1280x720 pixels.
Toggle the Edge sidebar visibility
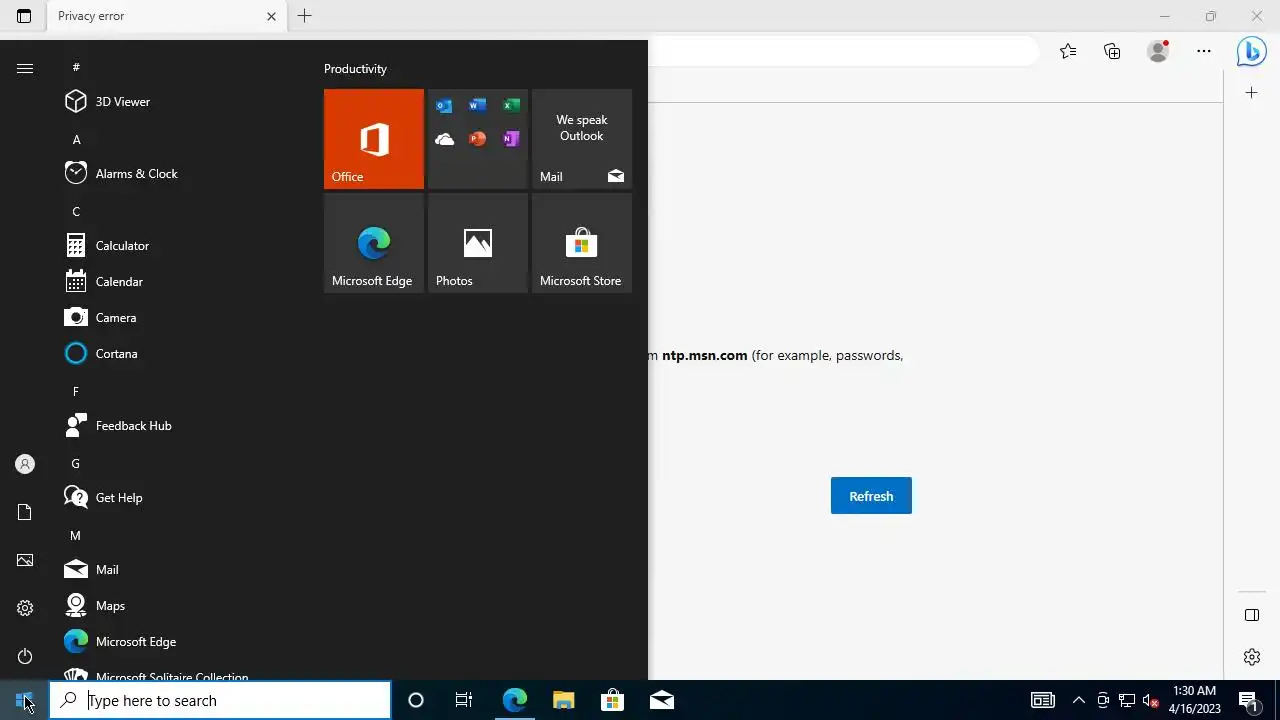(x=1251, y=615)
